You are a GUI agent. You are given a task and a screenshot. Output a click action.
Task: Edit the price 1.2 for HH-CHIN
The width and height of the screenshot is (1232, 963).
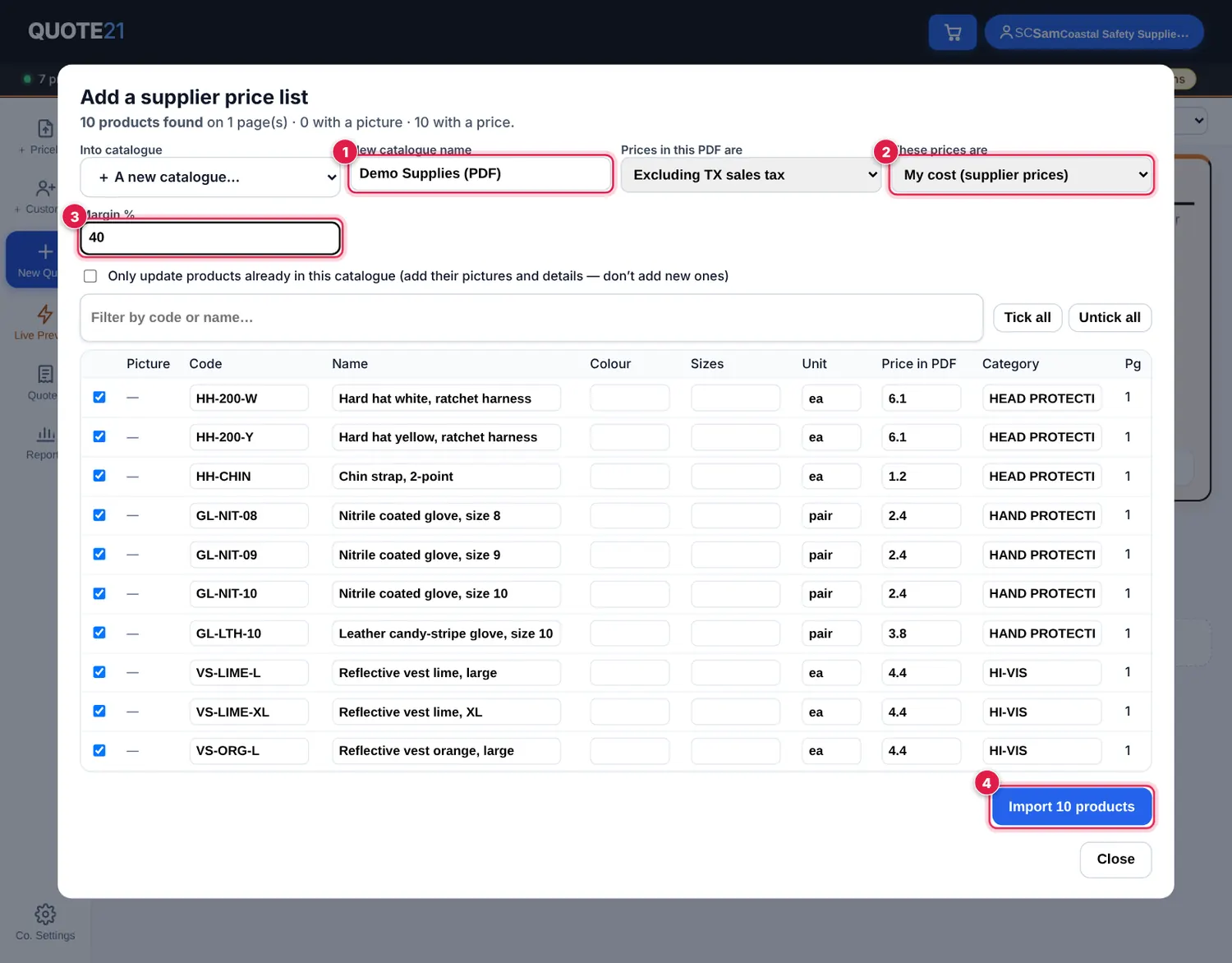(x=921, y=477)
